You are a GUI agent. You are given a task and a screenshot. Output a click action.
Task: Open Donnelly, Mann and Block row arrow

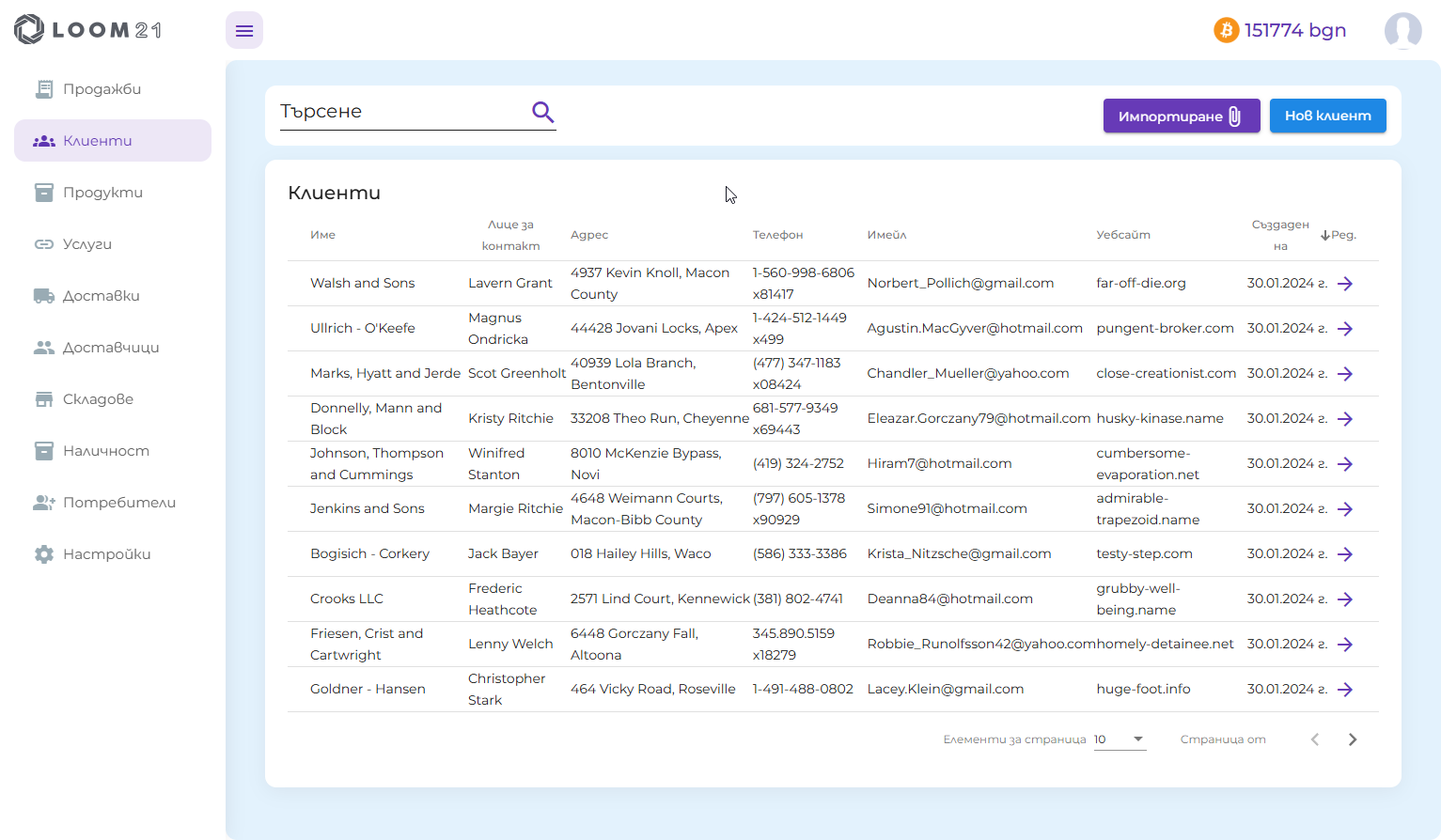(1345, 419)
